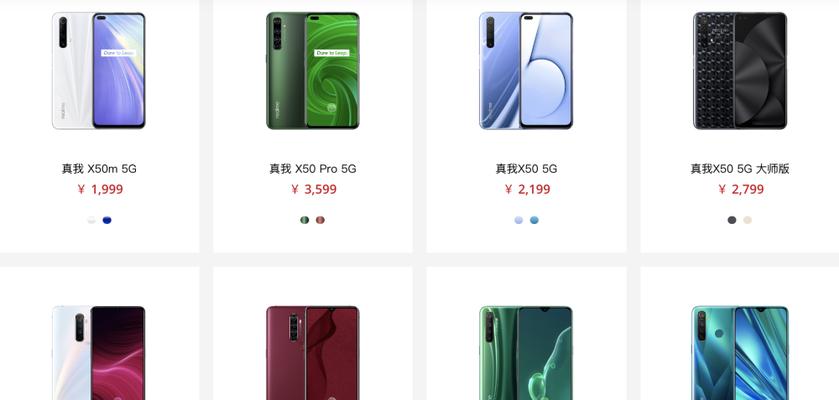Open the white-and-pink phone in second row
The image size is (839, 400).
click(x=99, y=353)
